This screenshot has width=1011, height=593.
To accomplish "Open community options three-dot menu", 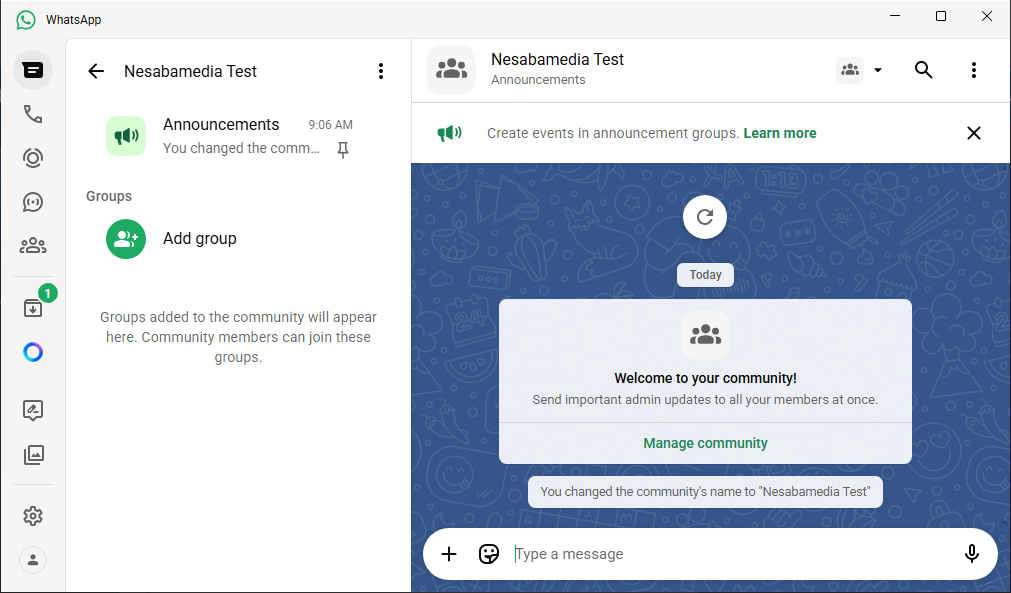I will (x=380, y=71).
